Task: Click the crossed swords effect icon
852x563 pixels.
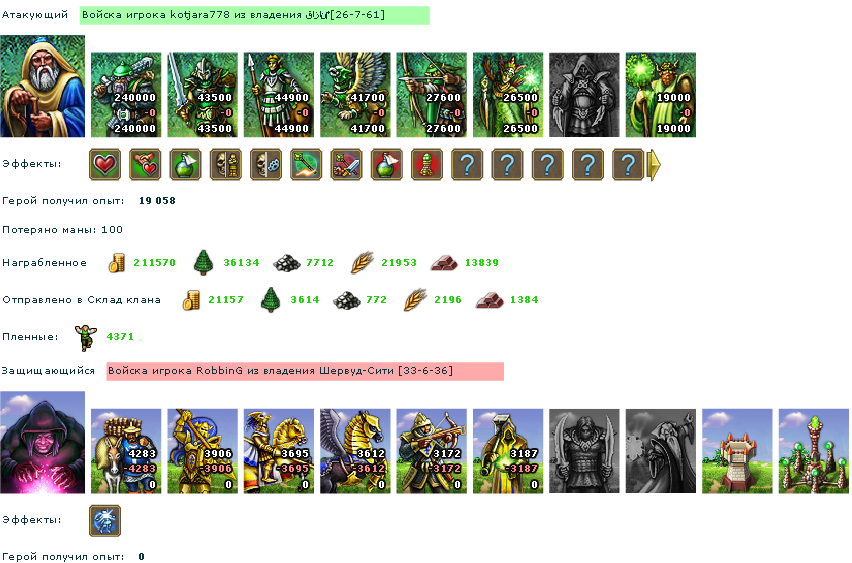Action: [346, 164]
